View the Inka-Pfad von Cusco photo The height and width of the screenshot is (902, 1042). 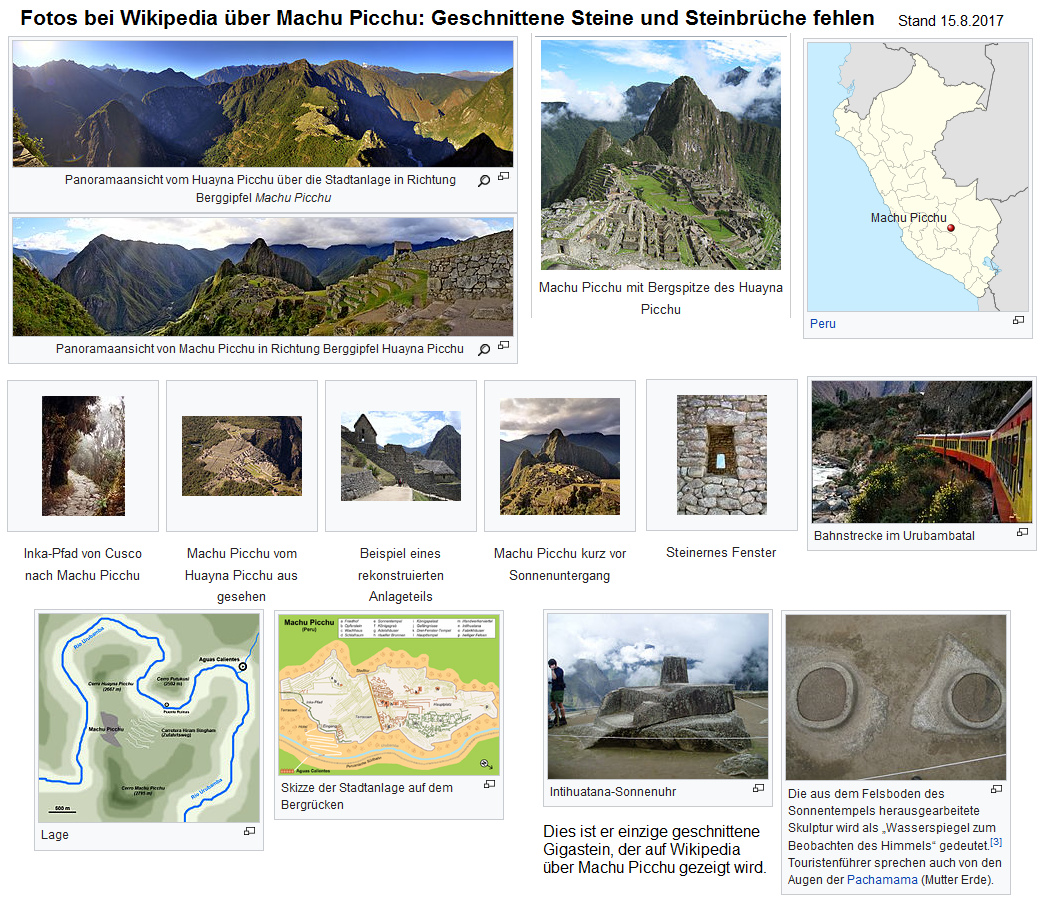tap(82, 455)
